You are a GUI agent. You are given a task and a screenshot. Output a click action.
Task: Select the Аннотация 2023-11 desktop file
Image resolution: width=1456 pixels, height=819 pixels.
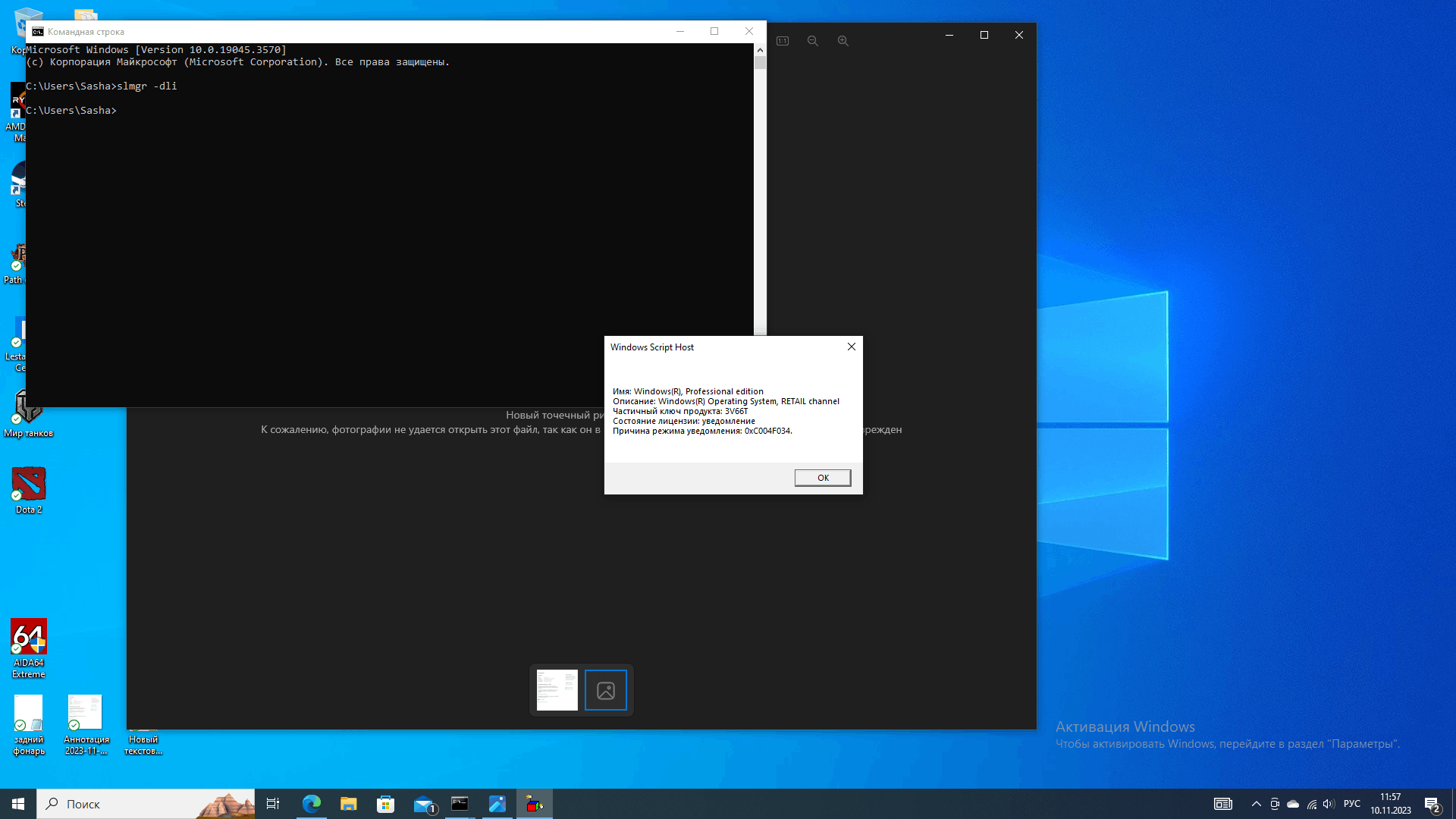tap(86, 726)
